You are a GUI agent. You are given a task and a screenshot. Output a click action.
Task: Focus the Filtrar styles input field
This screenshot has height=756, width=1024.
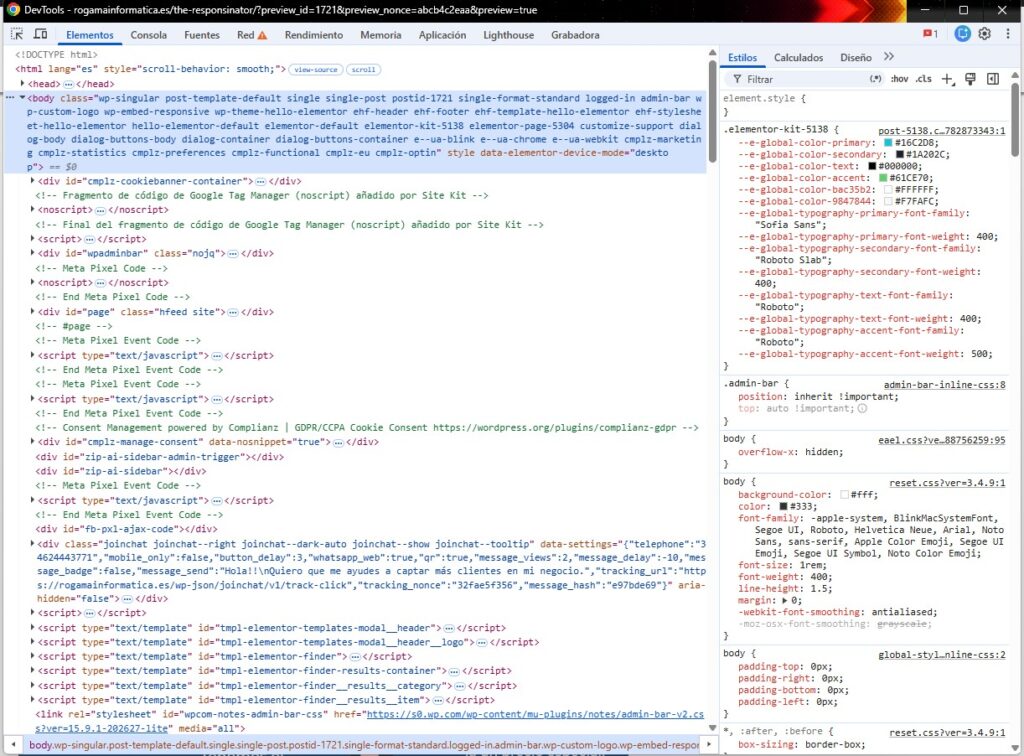click(x=805, y=79)
